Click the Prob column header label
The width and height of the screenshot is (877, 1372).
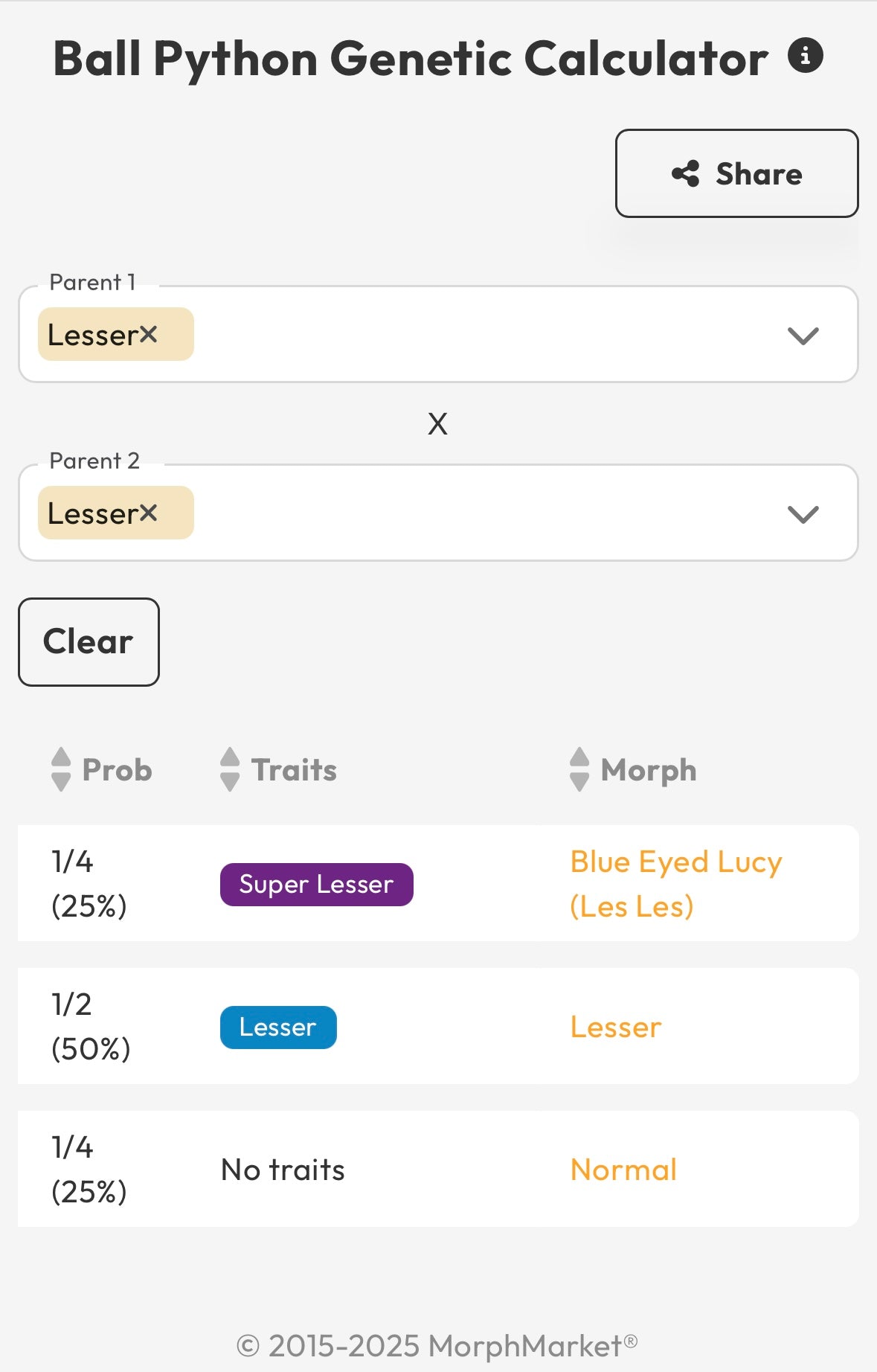118,770
